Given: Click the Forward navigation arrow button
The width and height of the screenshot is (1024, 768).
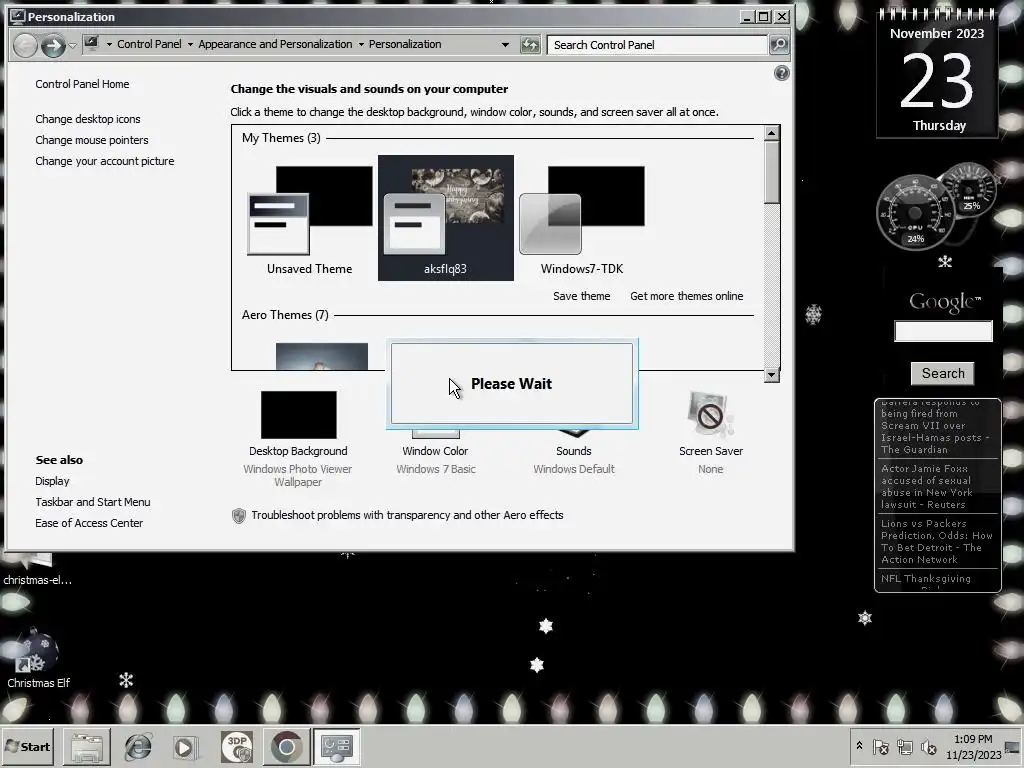Looking at the screenshot, I should click(53, 45).
